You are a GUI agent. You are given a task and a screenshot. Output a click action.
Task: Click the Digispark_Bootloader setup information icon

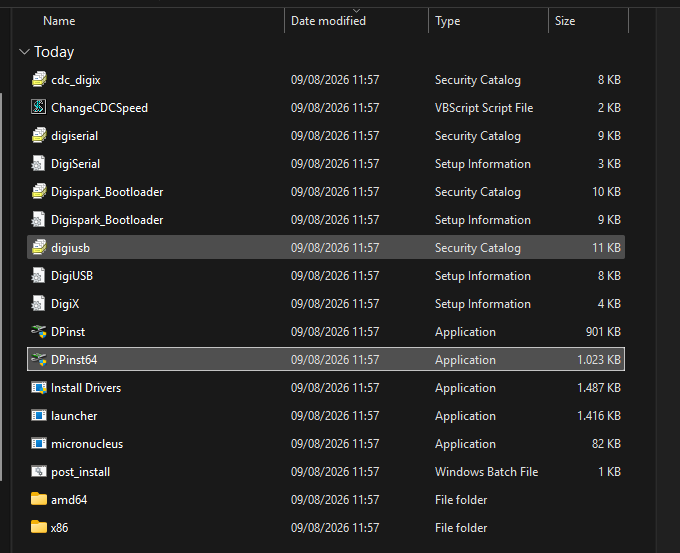(39, 219)
